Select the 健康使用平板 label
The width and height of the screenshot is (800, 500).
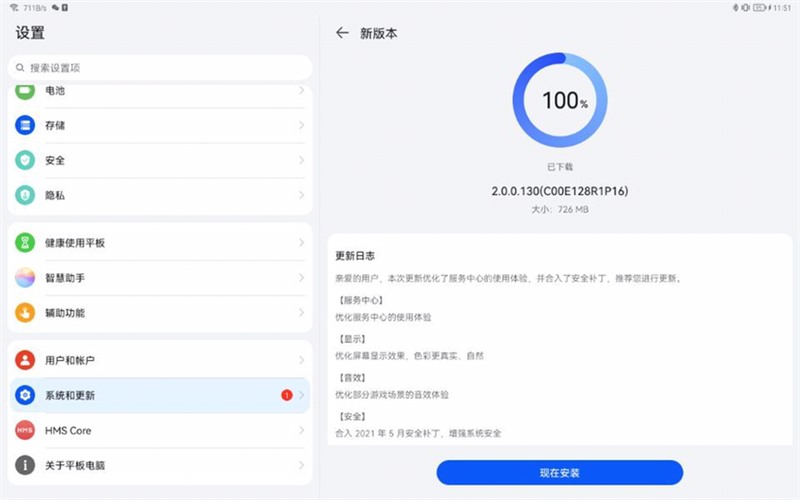point(75,243)
